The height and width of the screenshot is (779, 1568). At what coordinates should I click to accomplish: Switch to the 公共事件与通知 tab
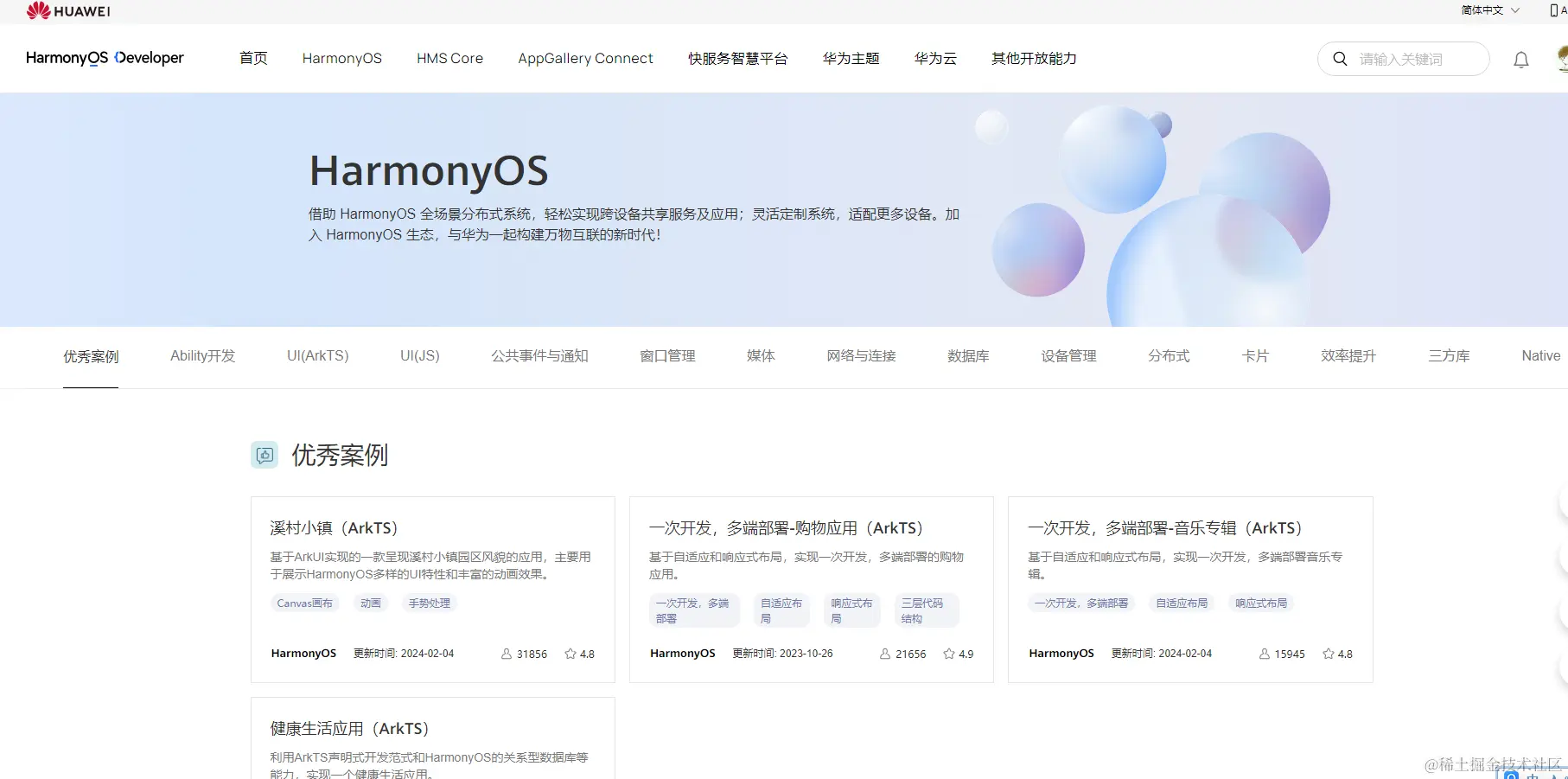(x=539, y=355)
